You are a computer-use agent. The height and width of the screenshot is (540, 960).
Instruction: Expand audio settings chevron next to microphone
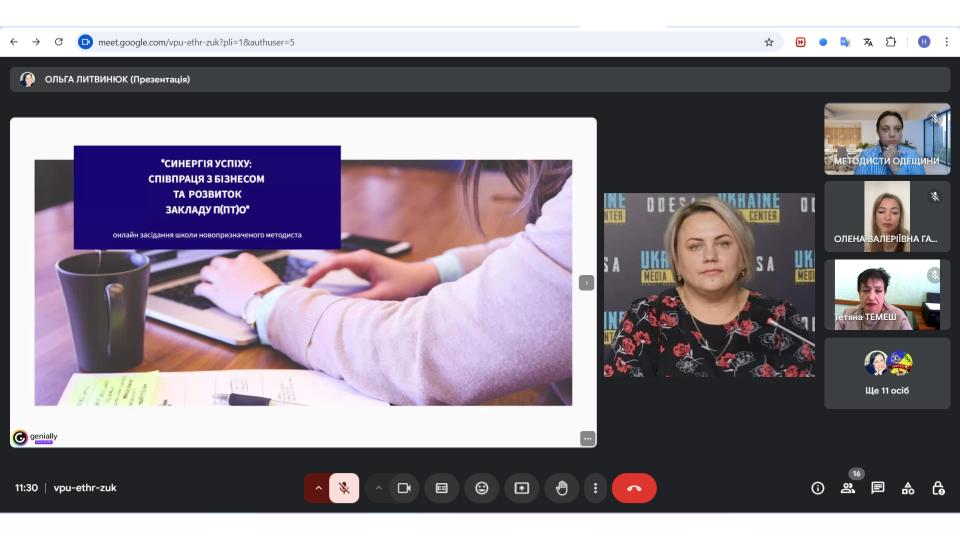(318, 488)
